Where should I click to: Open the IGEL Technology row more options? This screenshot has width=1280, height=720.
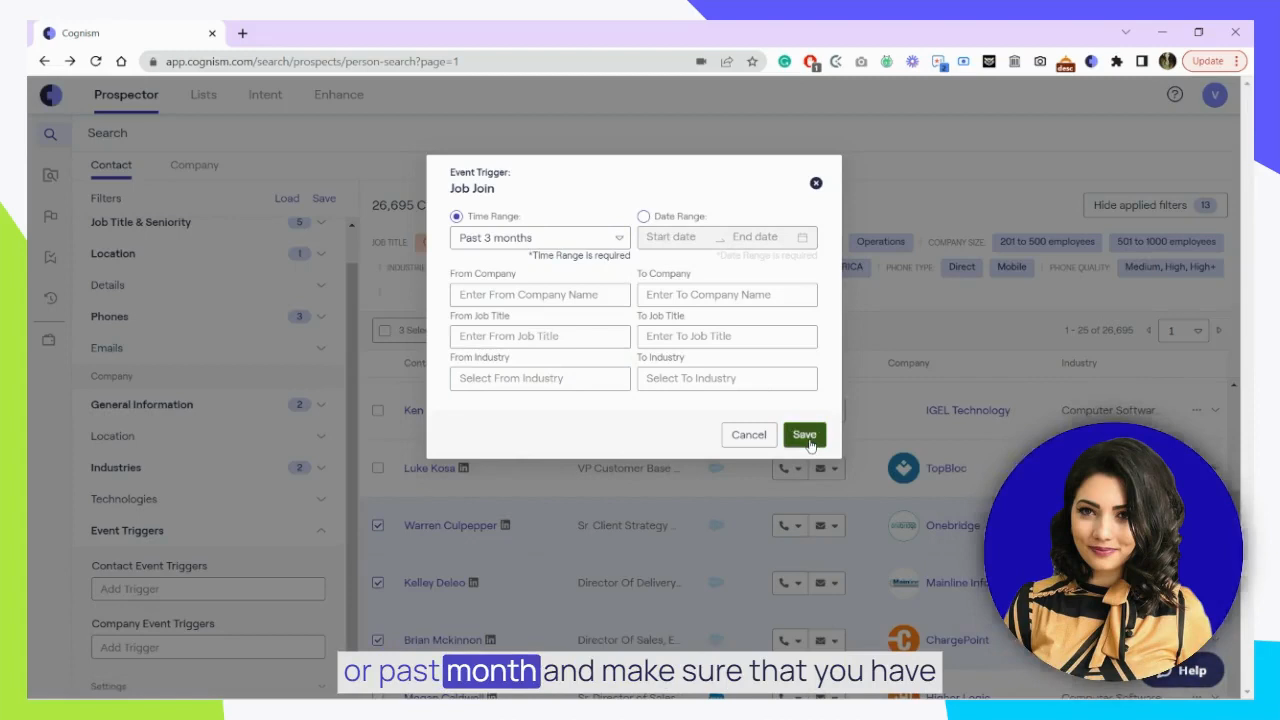point(1197,410)
